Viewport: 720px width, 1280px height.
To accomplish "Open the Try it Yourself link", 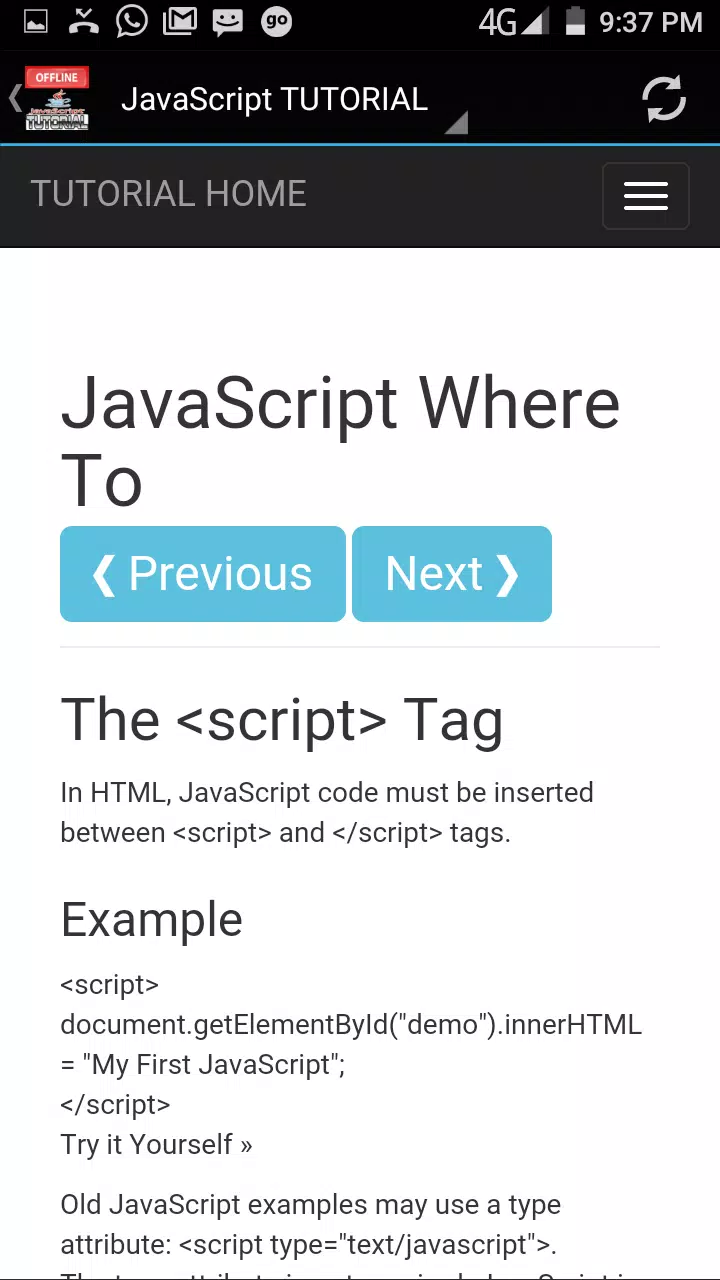I will click(x=156, y=1145).
